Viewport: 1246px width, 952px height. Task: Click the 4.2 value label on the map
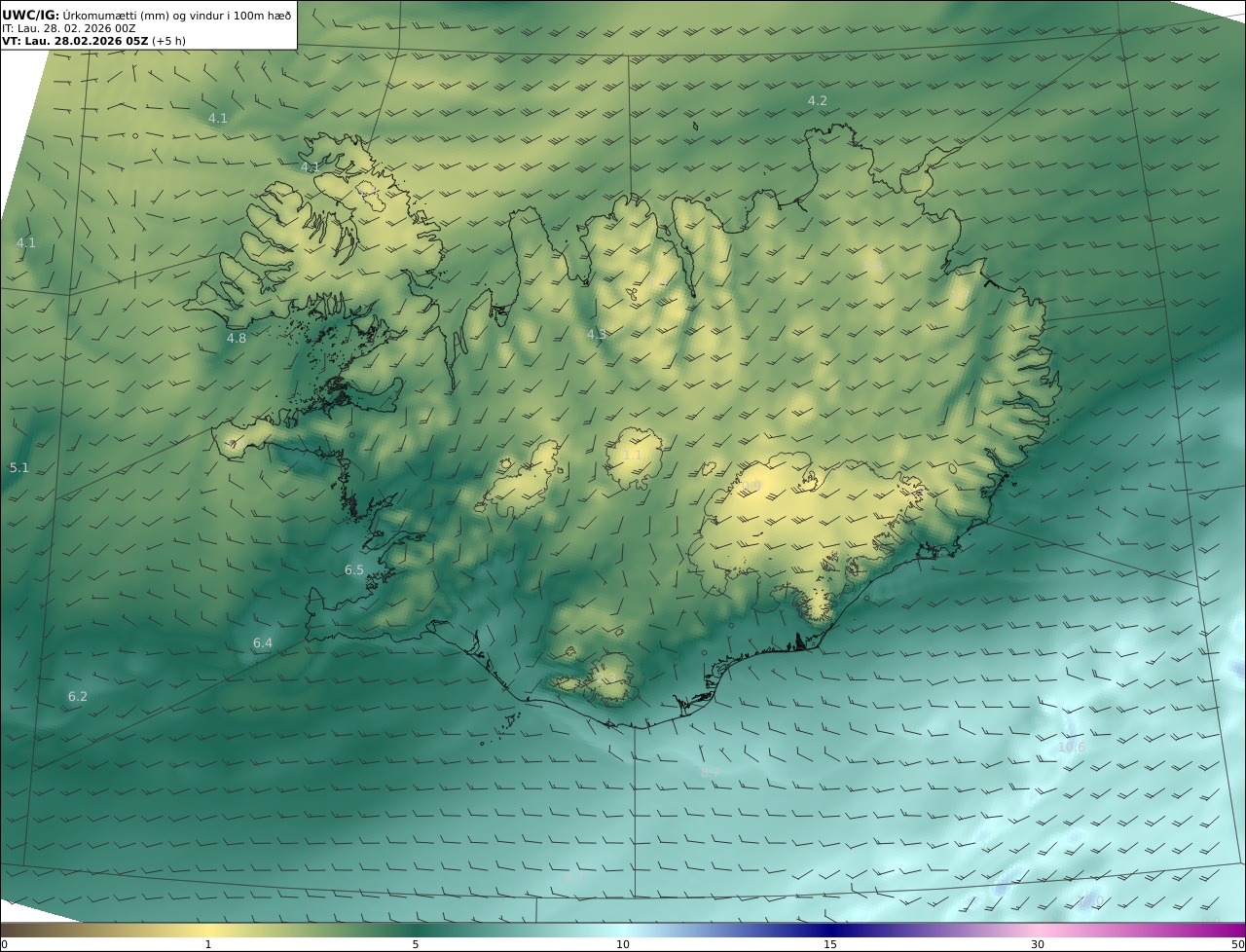(818, 101)
